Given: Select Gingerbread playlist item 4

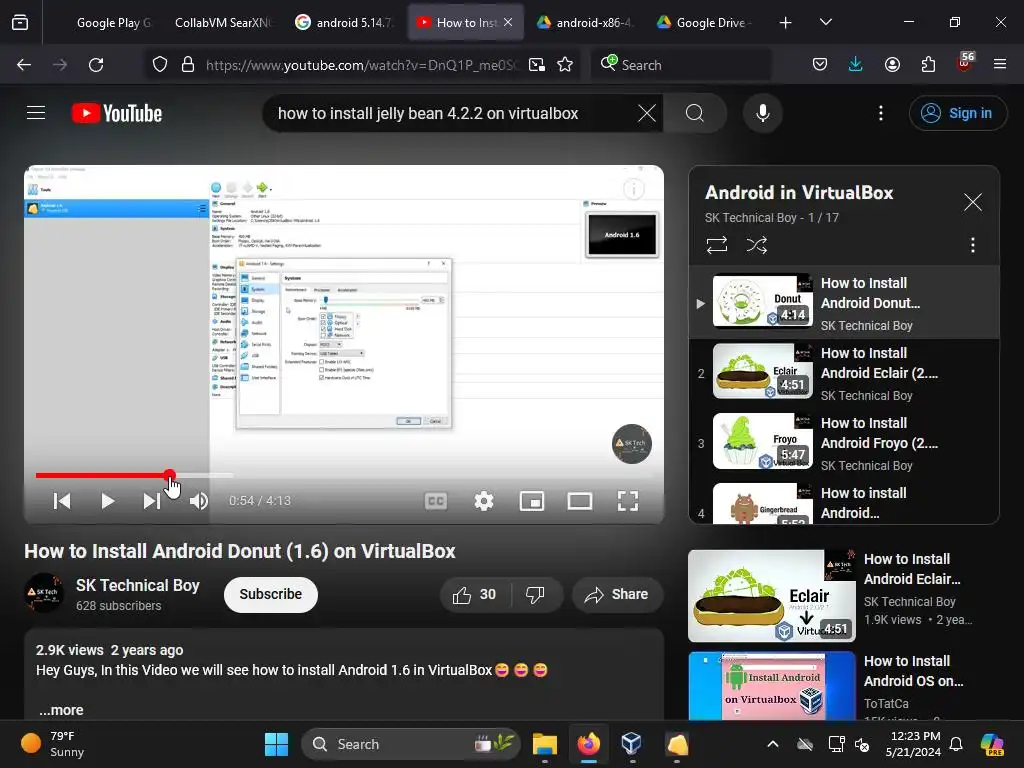Looking at the screenshot, I should (844, 502).
